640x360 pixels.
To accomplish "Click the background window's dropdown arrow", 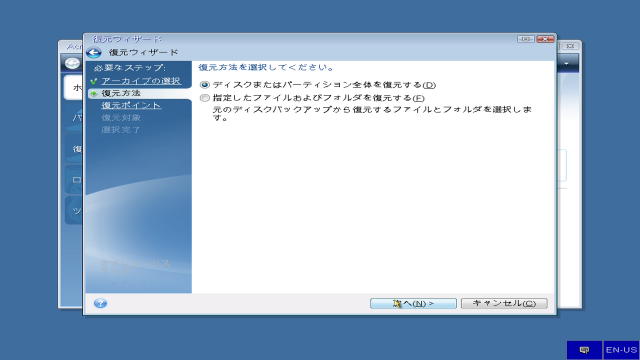I will pos(567,64).
